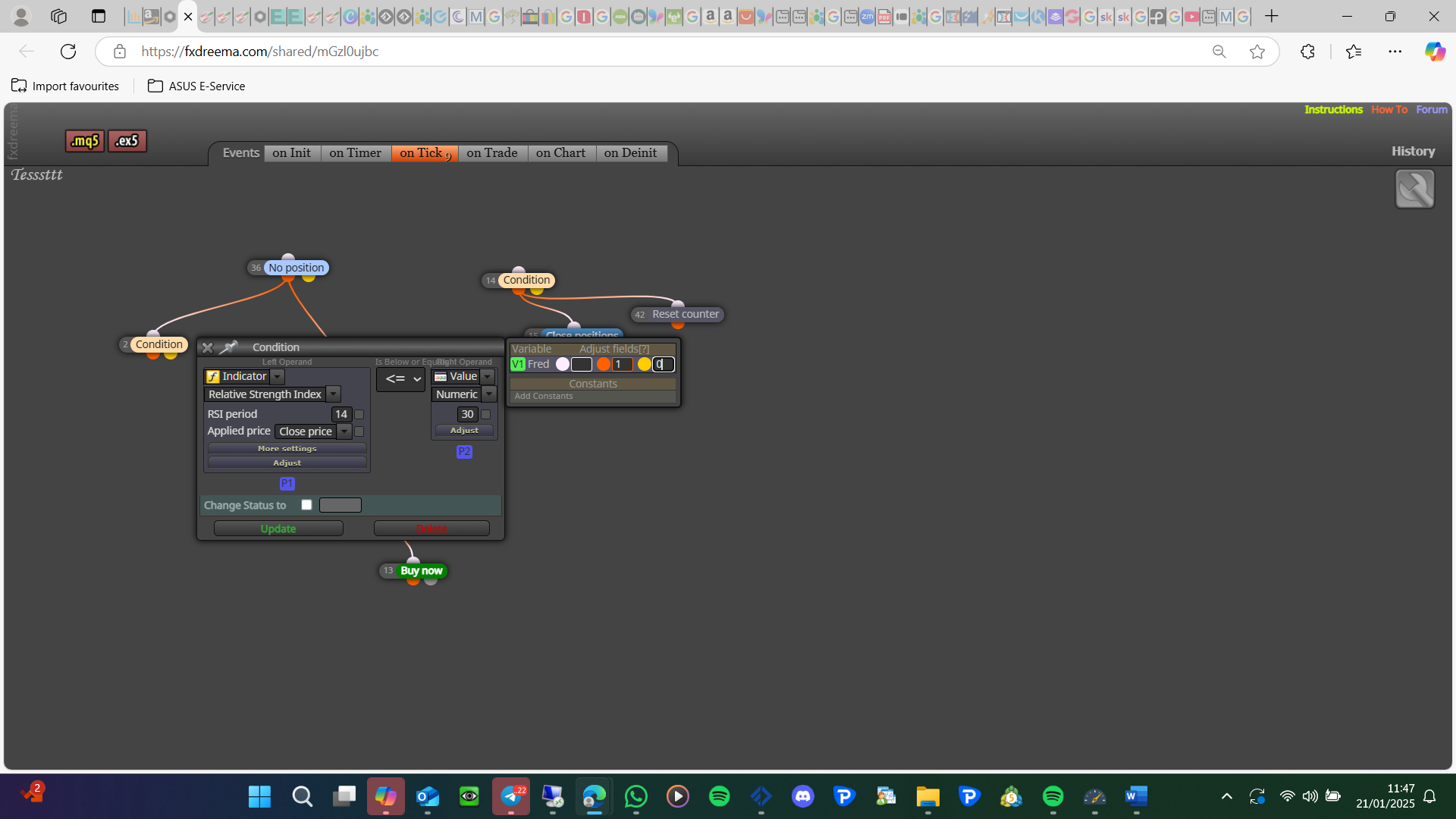Click Adjust under the Right Operand
The height and width of the screenshot is (819, 1456).
(465, 431)
